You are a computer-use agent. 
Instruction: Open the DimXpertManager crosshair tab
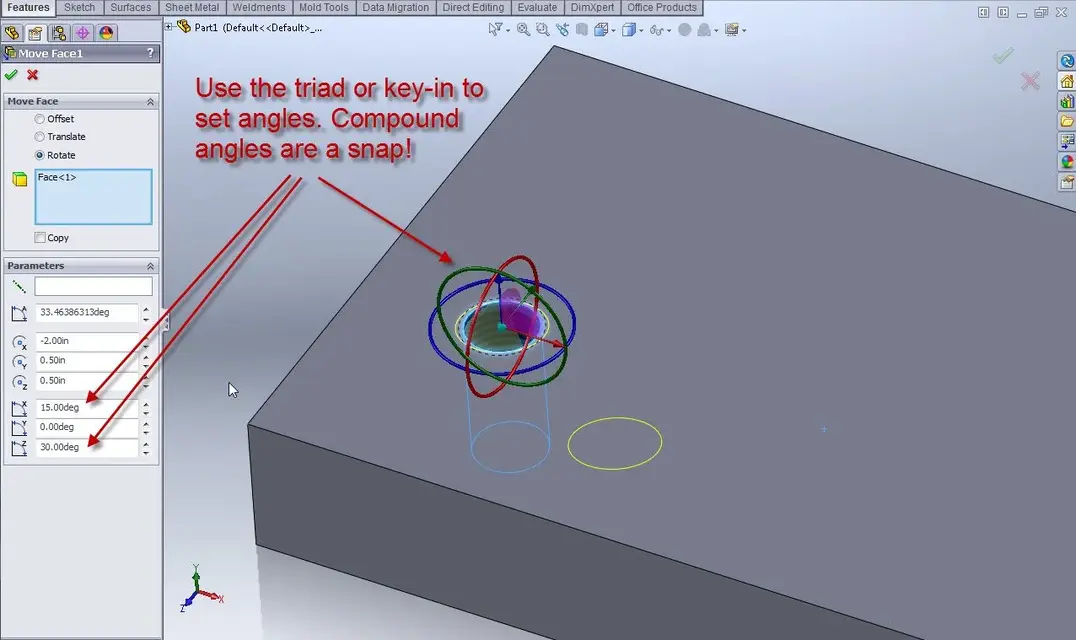82,32
